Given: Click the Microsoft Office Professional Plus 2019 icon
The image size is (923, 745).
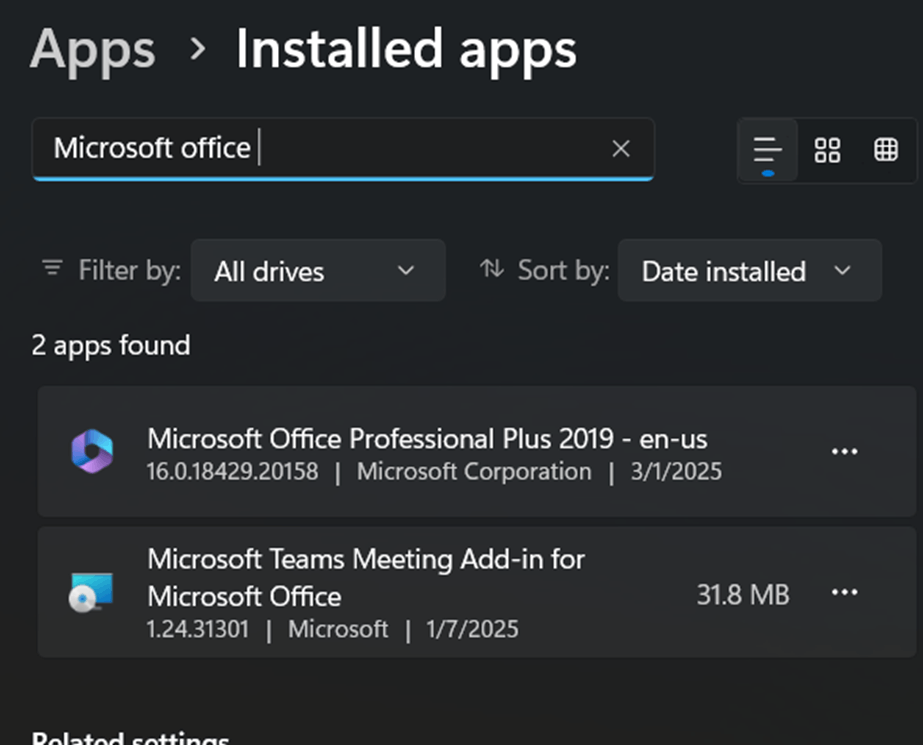Looking at the screenshot, I should coord(92,451).
